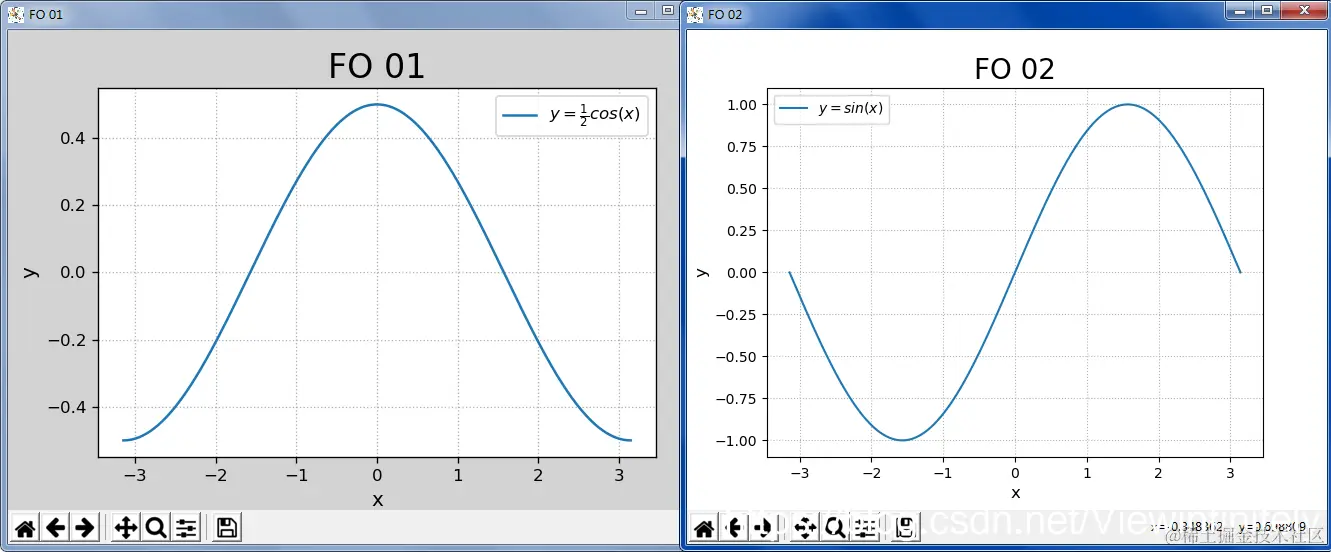Click the −1.00 y-tick label in FO 02

point(736,441)
